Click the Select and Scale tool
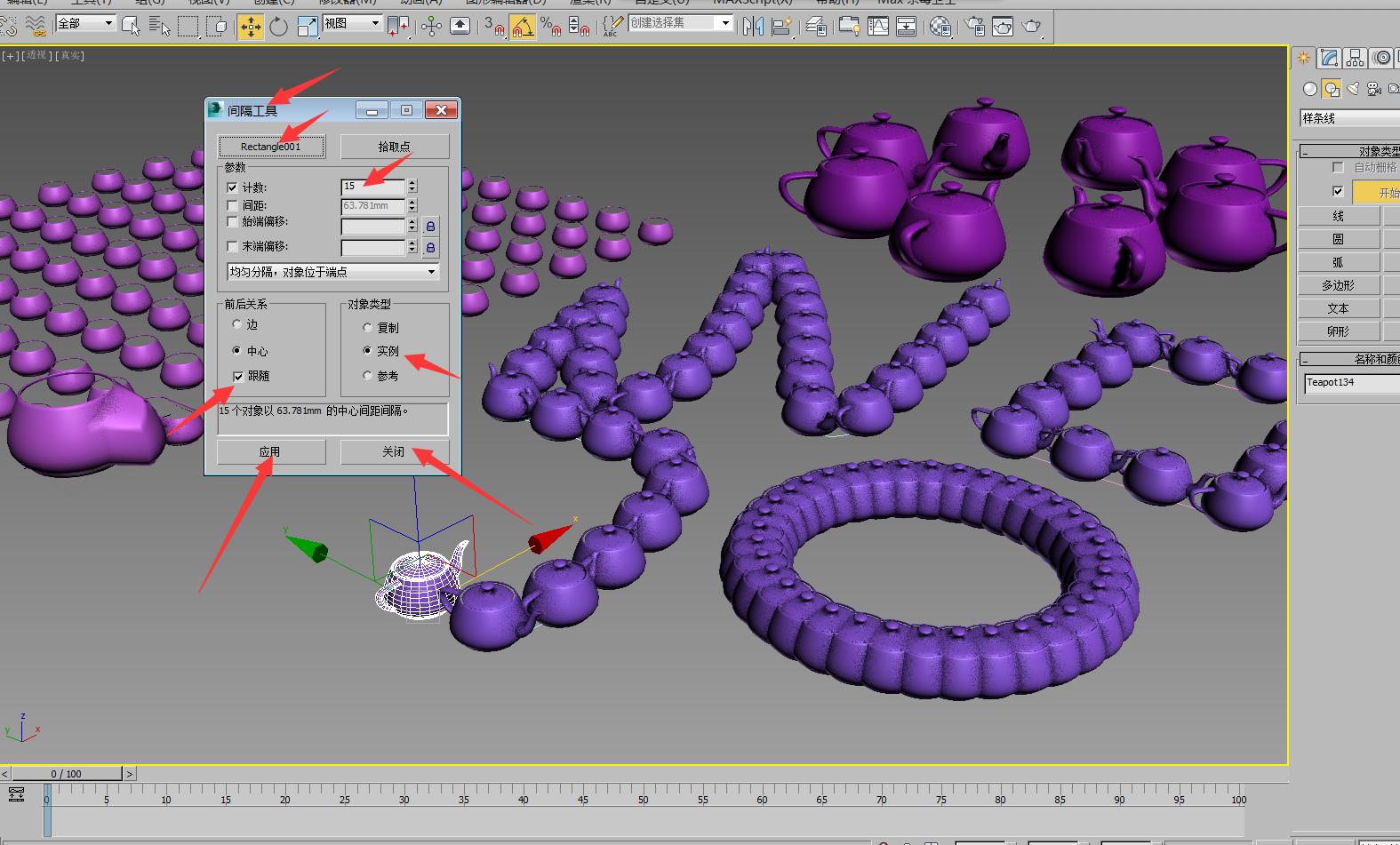1400x845 pixels. (x=308, y=27)
